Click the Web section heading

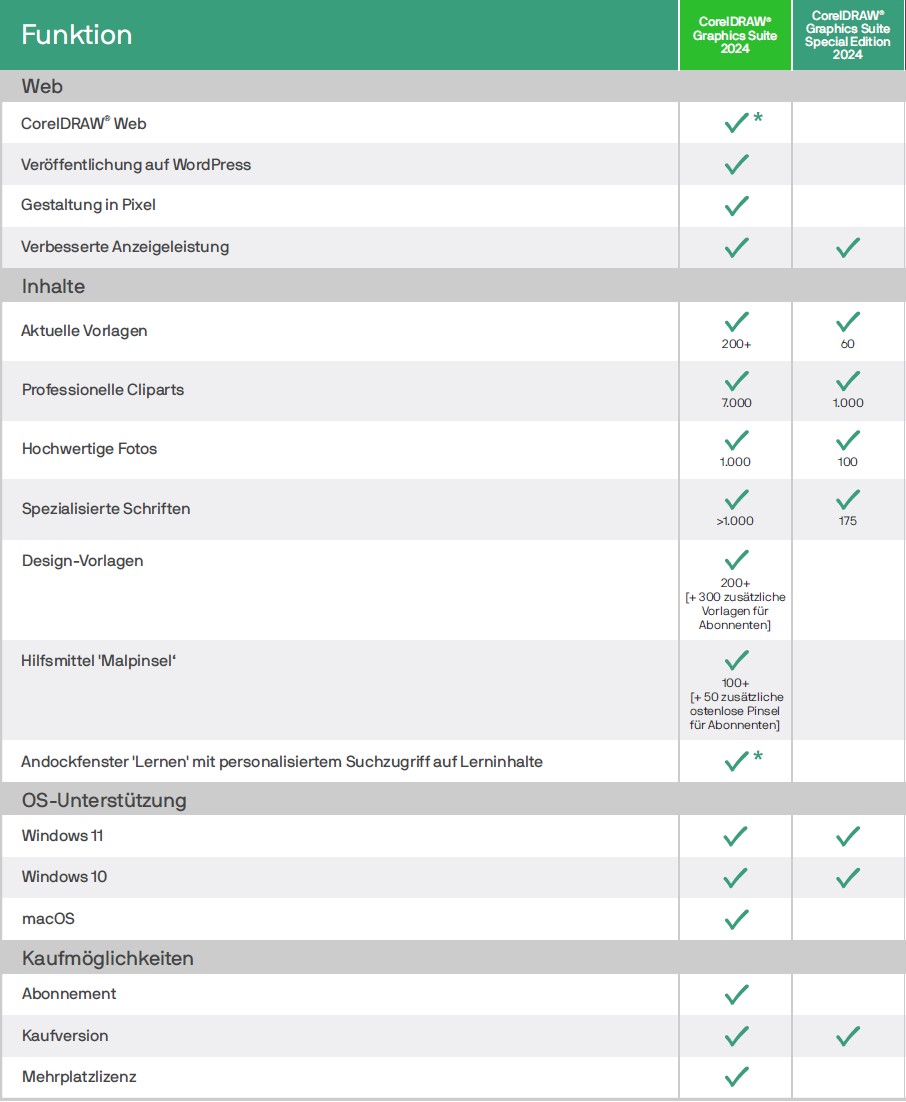coord(42,87)
